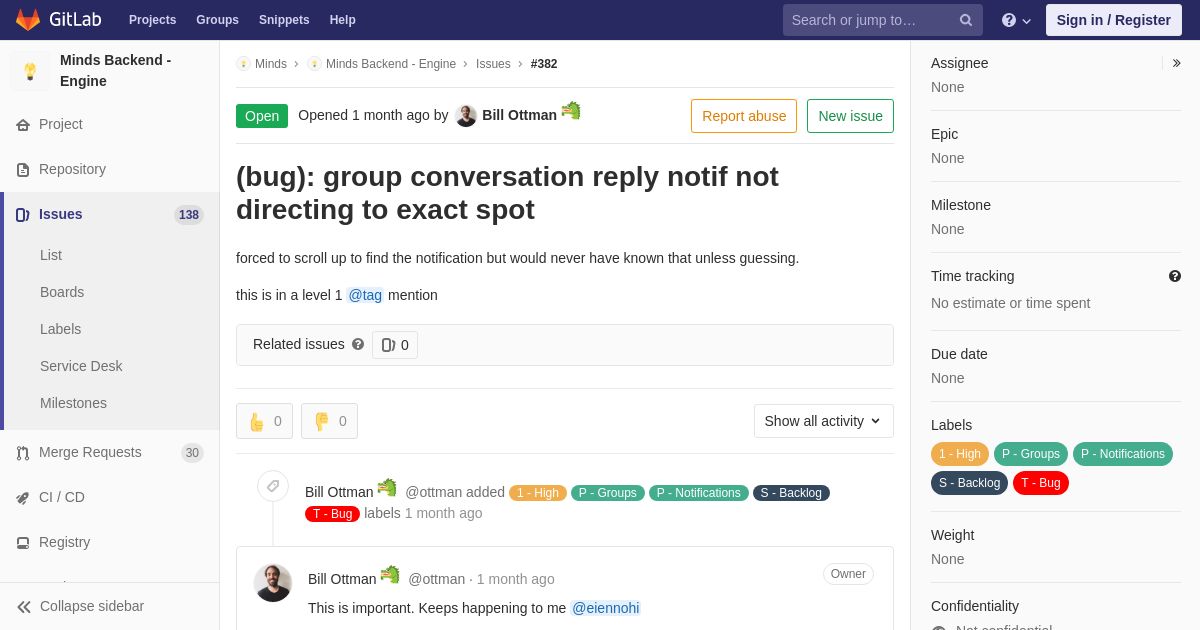This screenshot has width=1200, height=630.
Task: Collapse the right sidebar with double chevron
Action: pyautogui.click(x=1176, y=63)
